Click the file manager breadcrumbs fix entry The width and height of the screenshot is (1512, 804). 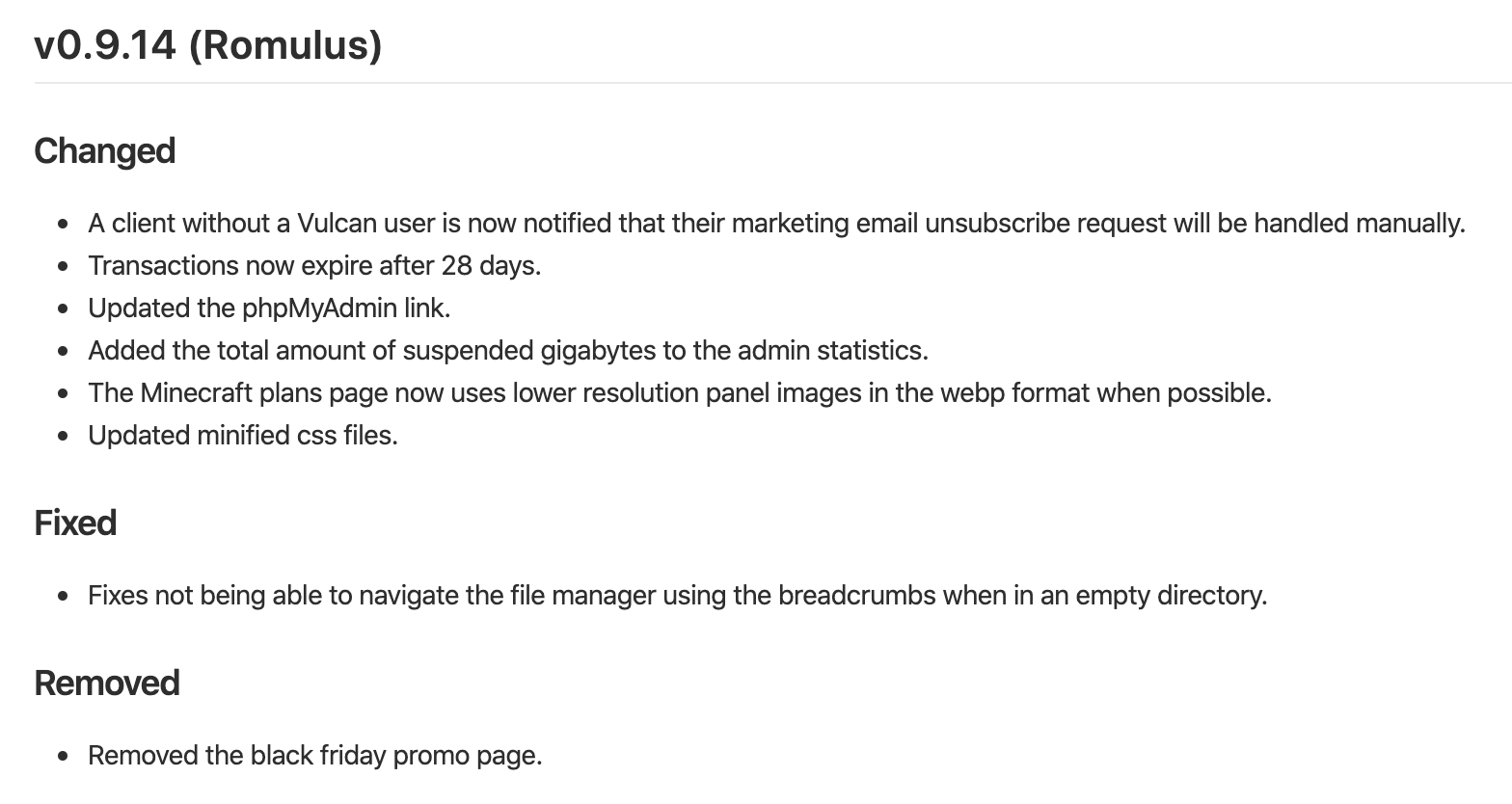click(x=677, y=596)
